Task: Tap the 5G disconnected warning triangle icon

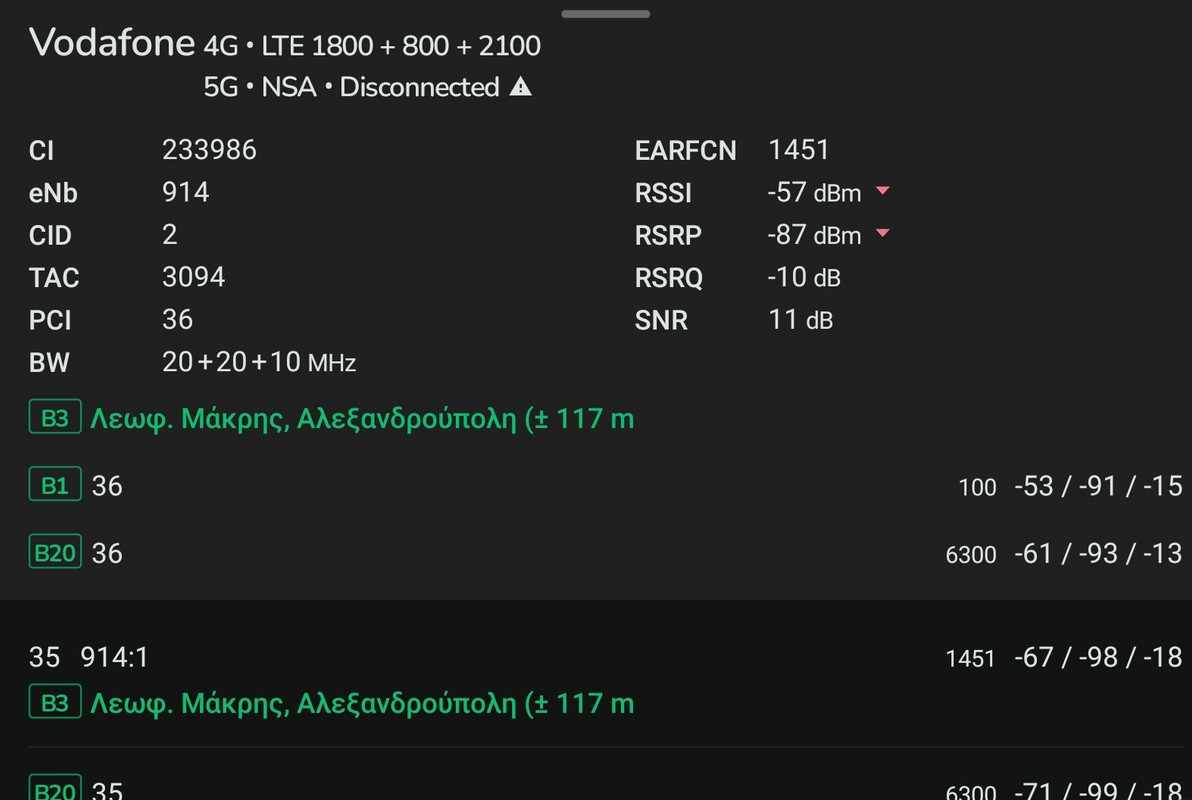Action: point(520,87)
